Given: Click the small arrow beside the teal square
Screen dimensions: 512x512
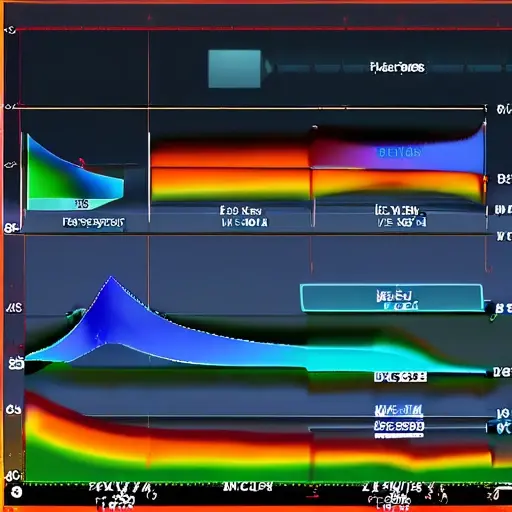Looking at the screenshot, I should tap(268, 67).
